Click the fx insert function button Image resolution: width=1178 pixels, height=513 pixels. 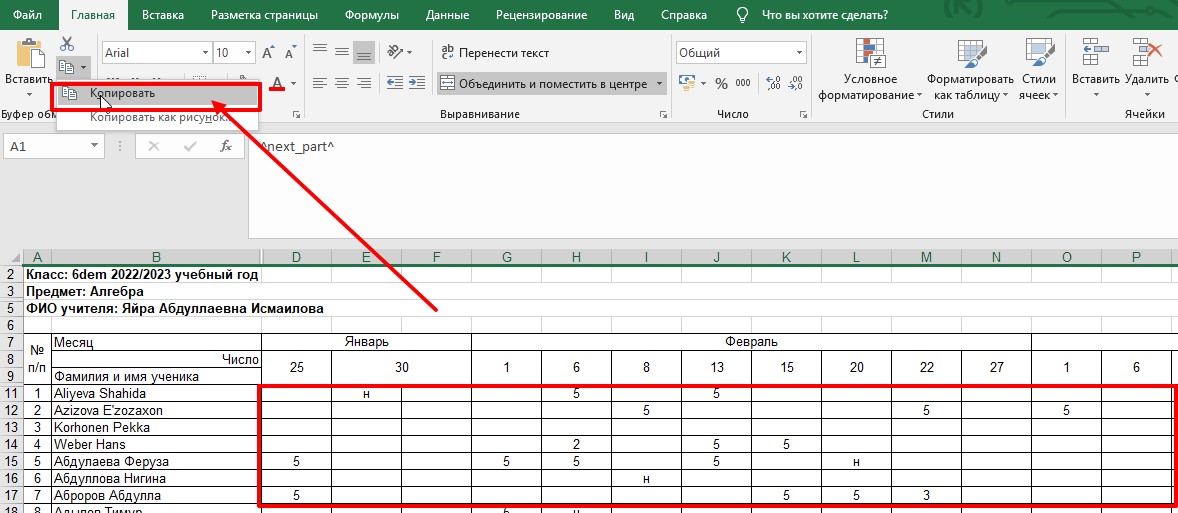[226, 146]
